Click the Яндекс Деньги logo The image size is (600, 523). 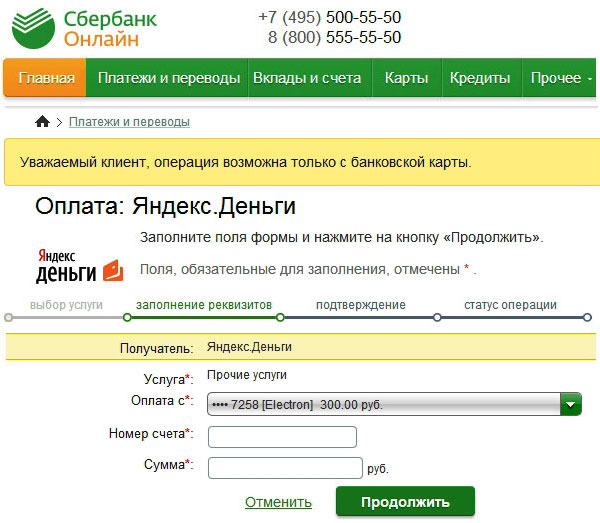[x=80, y=266]
